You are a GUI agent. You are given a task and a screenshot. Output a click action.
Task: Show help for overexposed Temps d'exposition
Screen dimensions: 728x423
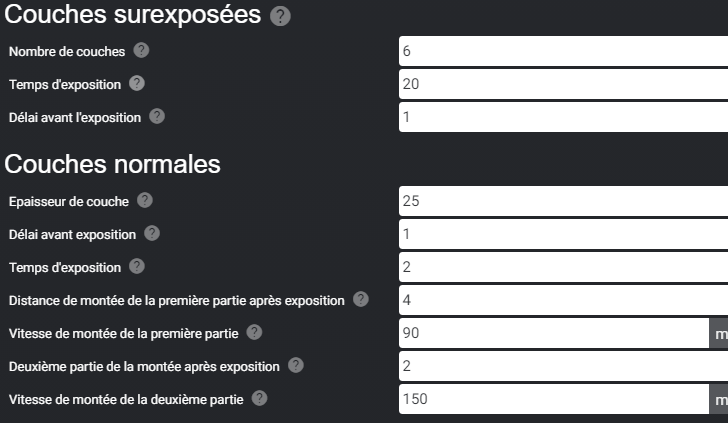point(136,84)
